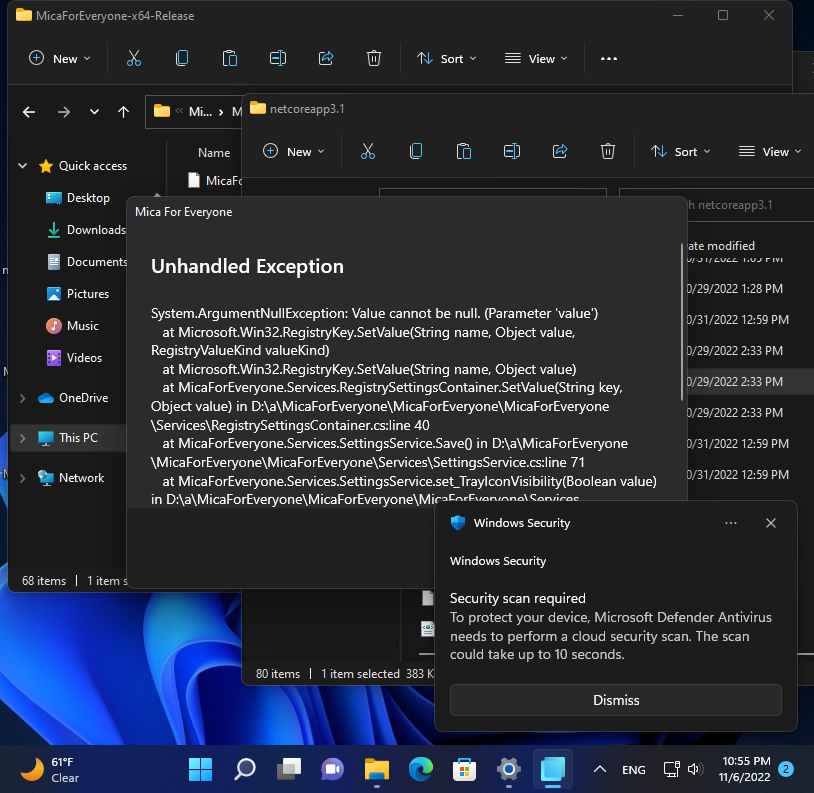Open the See more ellipsis menu
The height and width of the screenshot is (793, 814).
click(x=608, y=58)
